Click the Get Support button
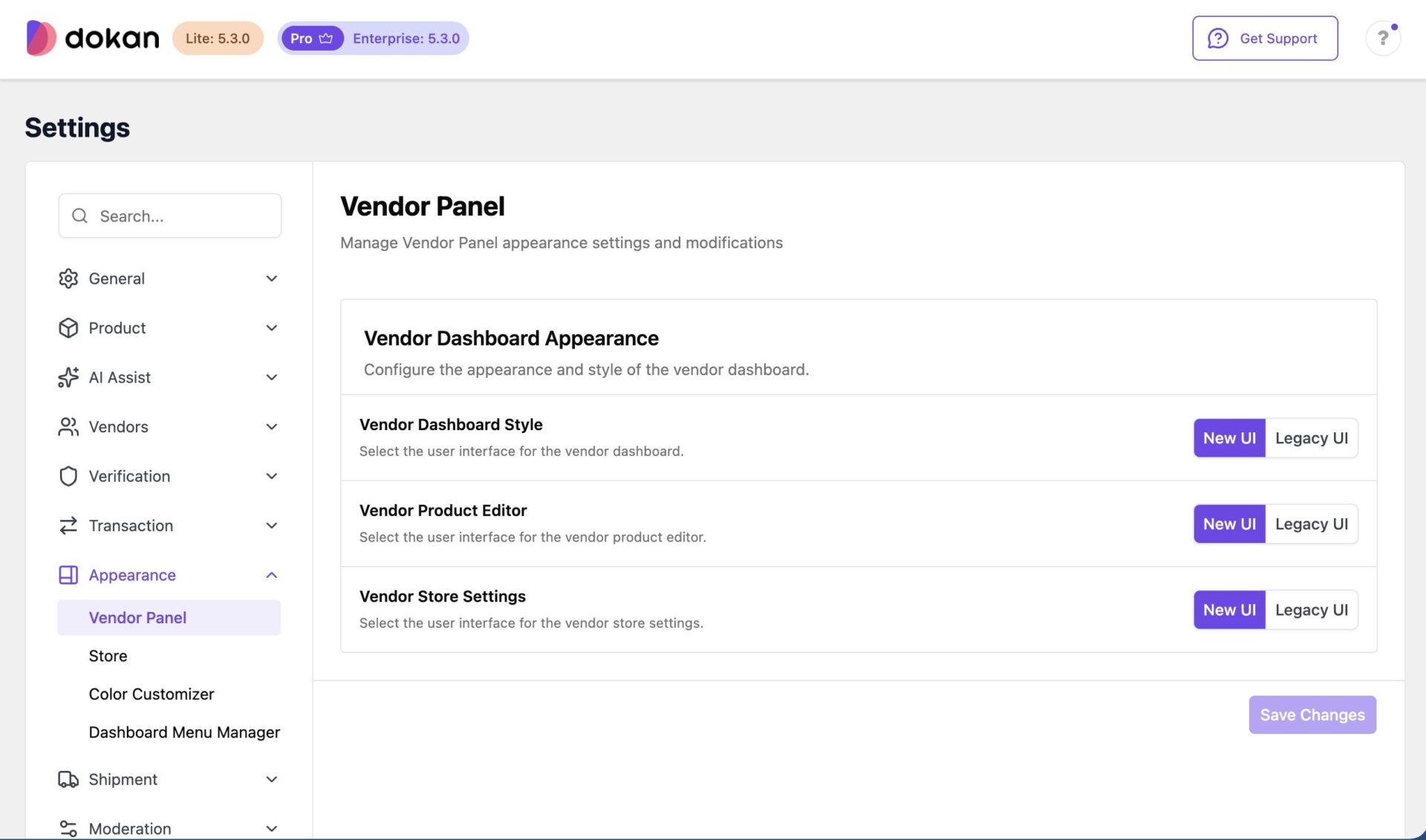This screenshot has height=840, width=1426. pyautogui.click(x=1265, y=38)
